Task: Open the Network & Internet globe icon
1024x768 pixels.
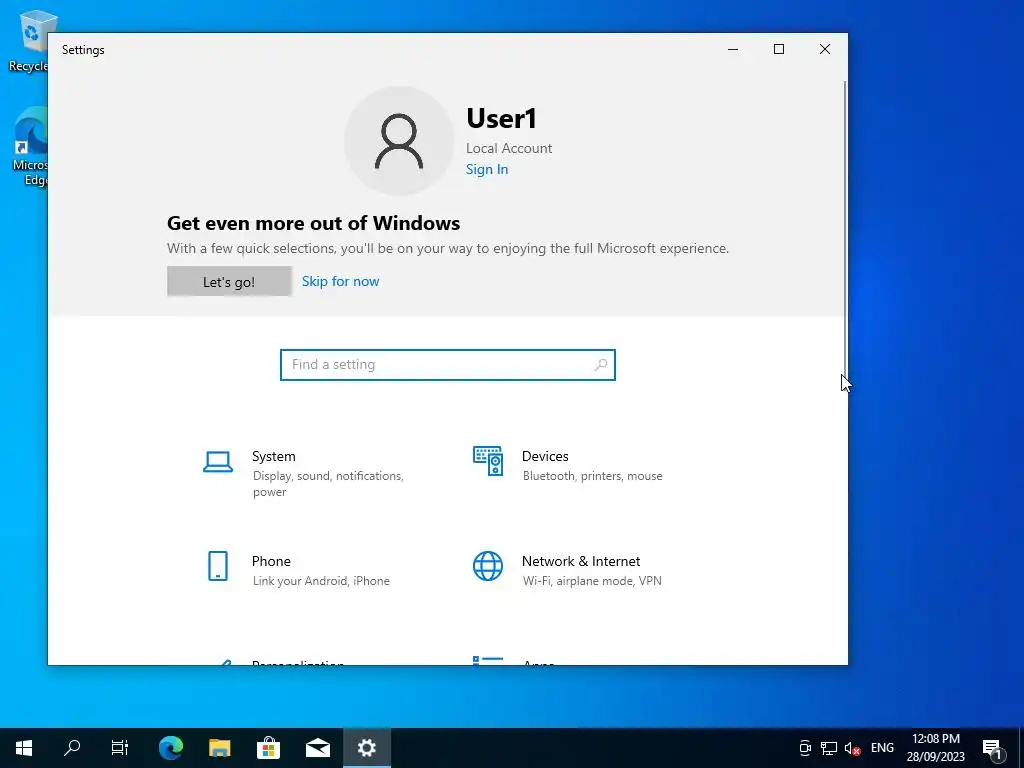Action: [x=488, y=566]
